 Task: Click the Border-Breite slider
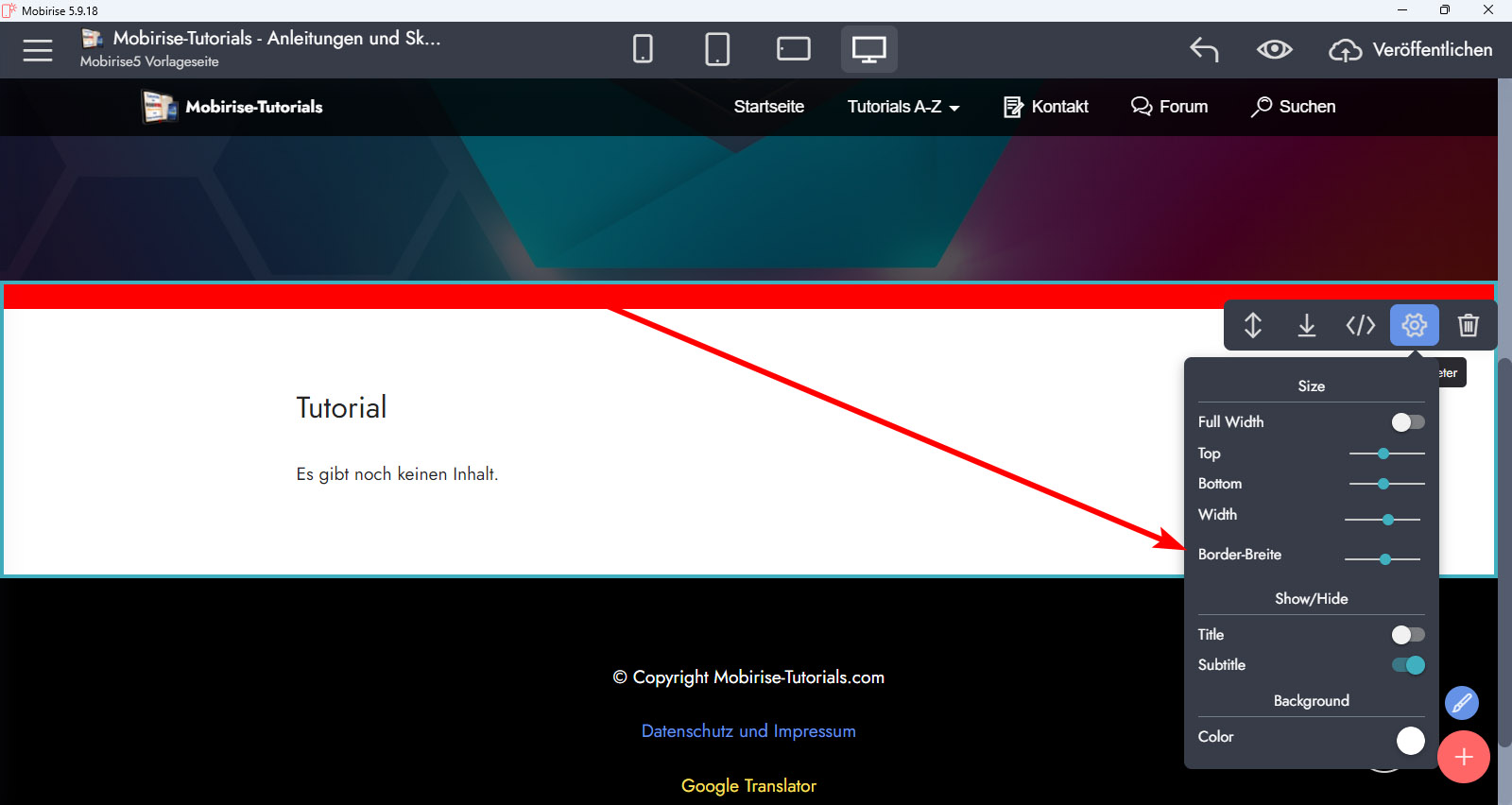(x=1383, y=559)
